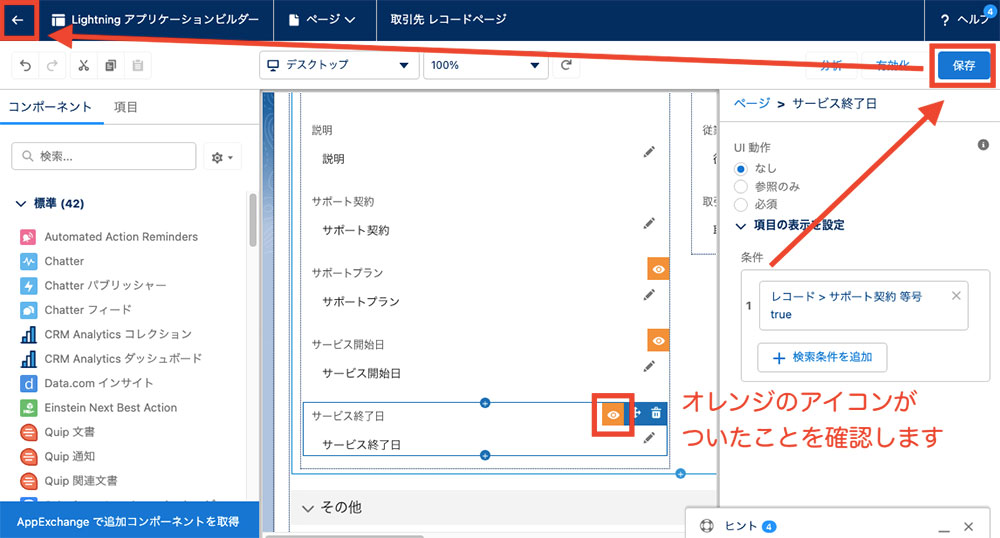
Task: Click Automated Action Reminders component icon
Action: 28,237
